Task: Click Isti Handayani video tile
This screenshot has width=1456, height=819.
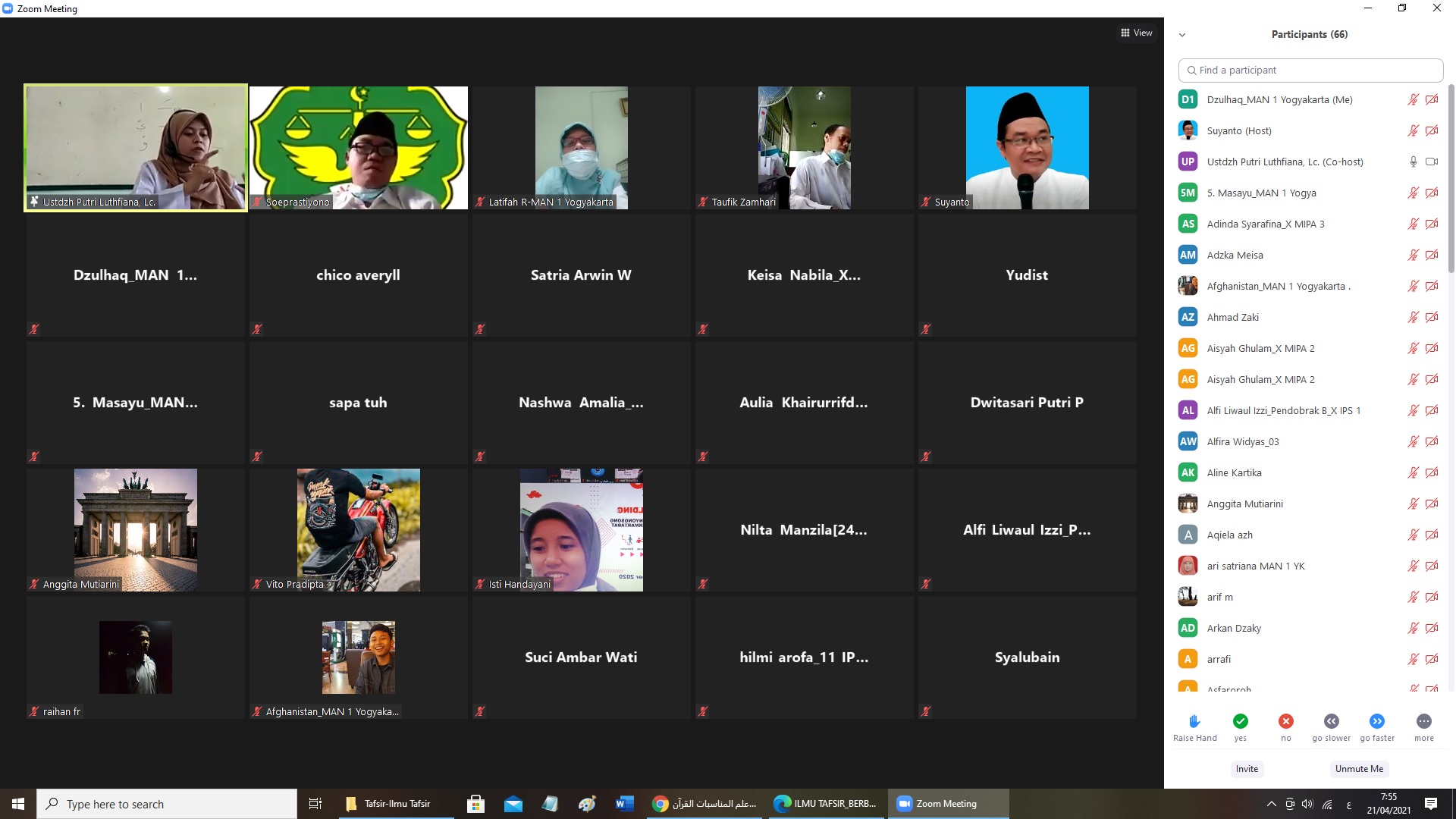Action: (582, 530)
